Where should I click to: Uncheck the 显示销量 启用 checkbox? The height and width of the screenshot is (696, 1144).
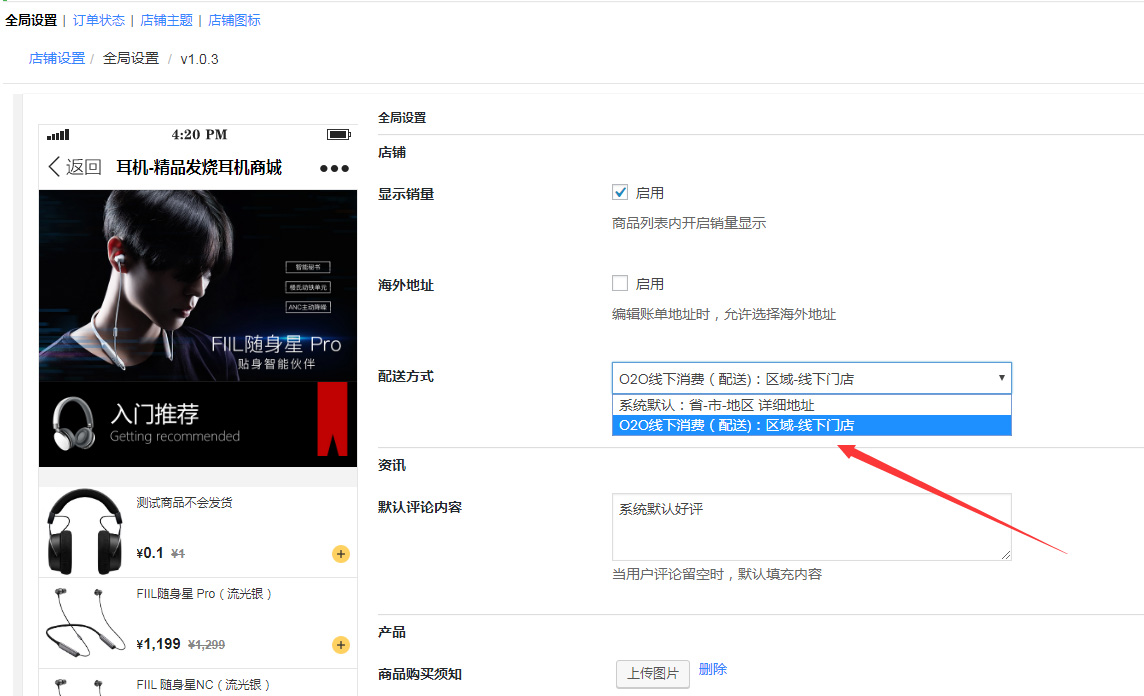pos(620,193)
